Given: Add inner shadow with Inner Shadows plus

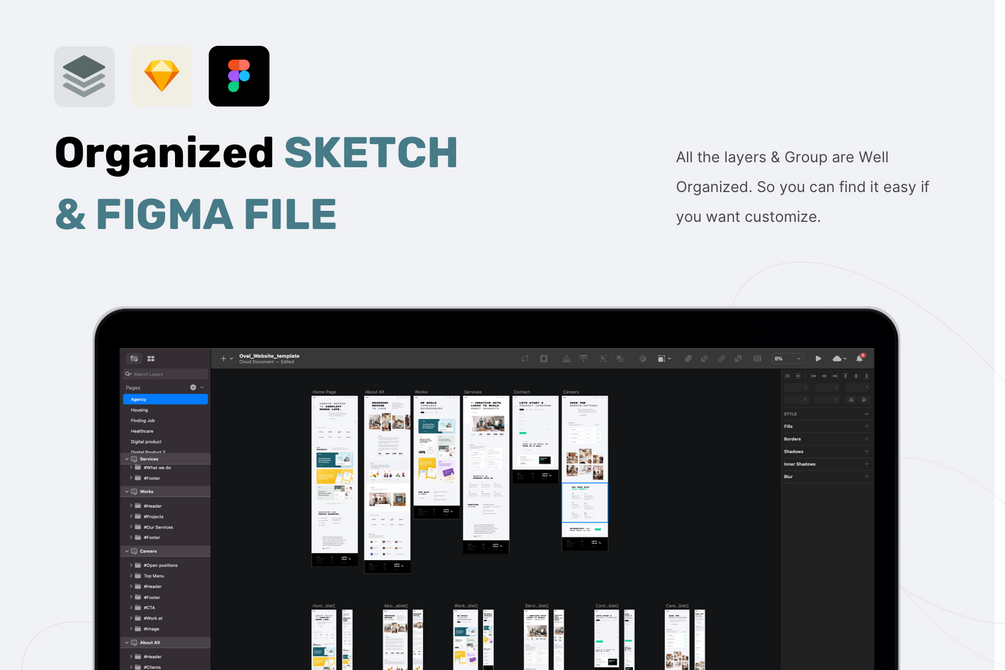Looking at the screenshot, I should [867, 464].
